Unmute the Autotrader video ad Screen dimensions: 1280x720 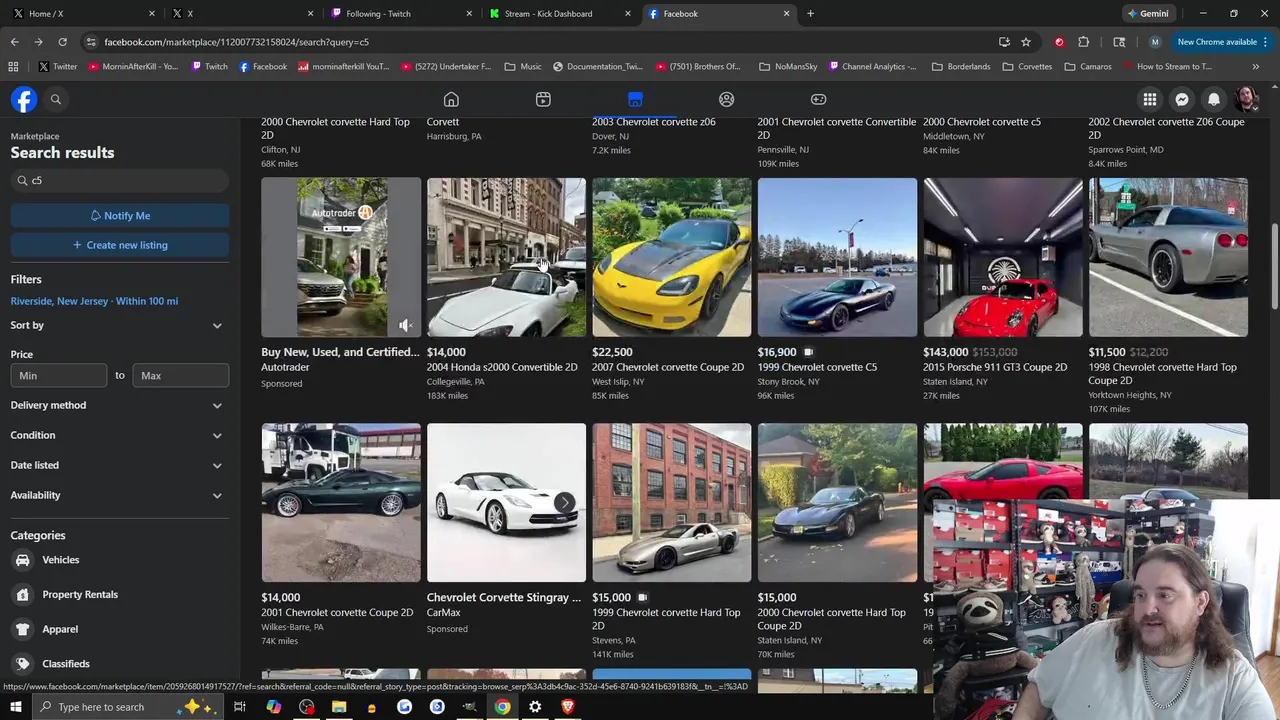click(405, 325)
